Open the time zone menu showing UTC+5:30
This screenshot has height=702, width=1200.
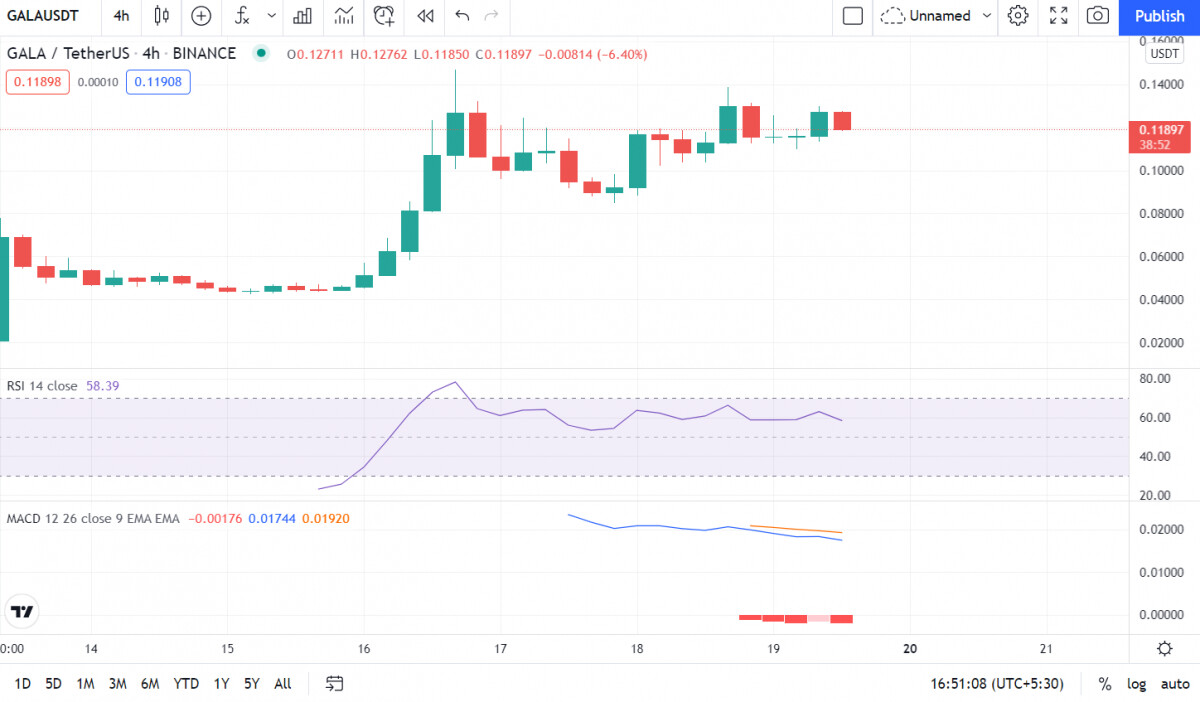997,684
